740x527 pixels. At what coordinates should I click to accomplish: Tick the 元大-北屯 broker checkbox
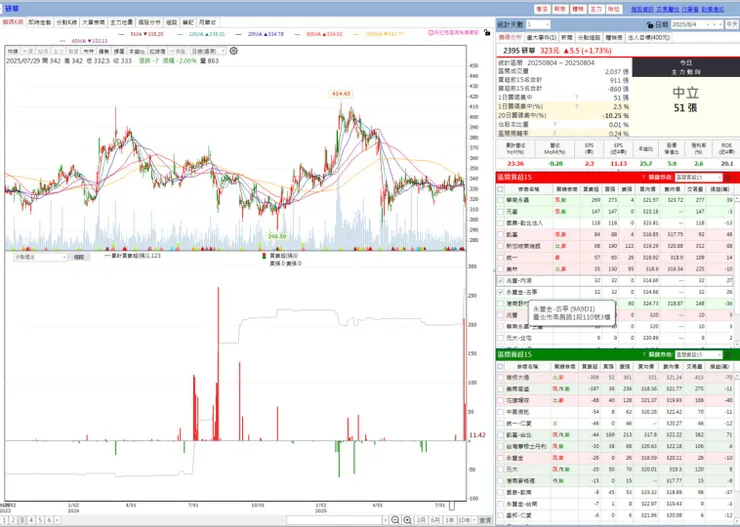(x=500, y=338)
